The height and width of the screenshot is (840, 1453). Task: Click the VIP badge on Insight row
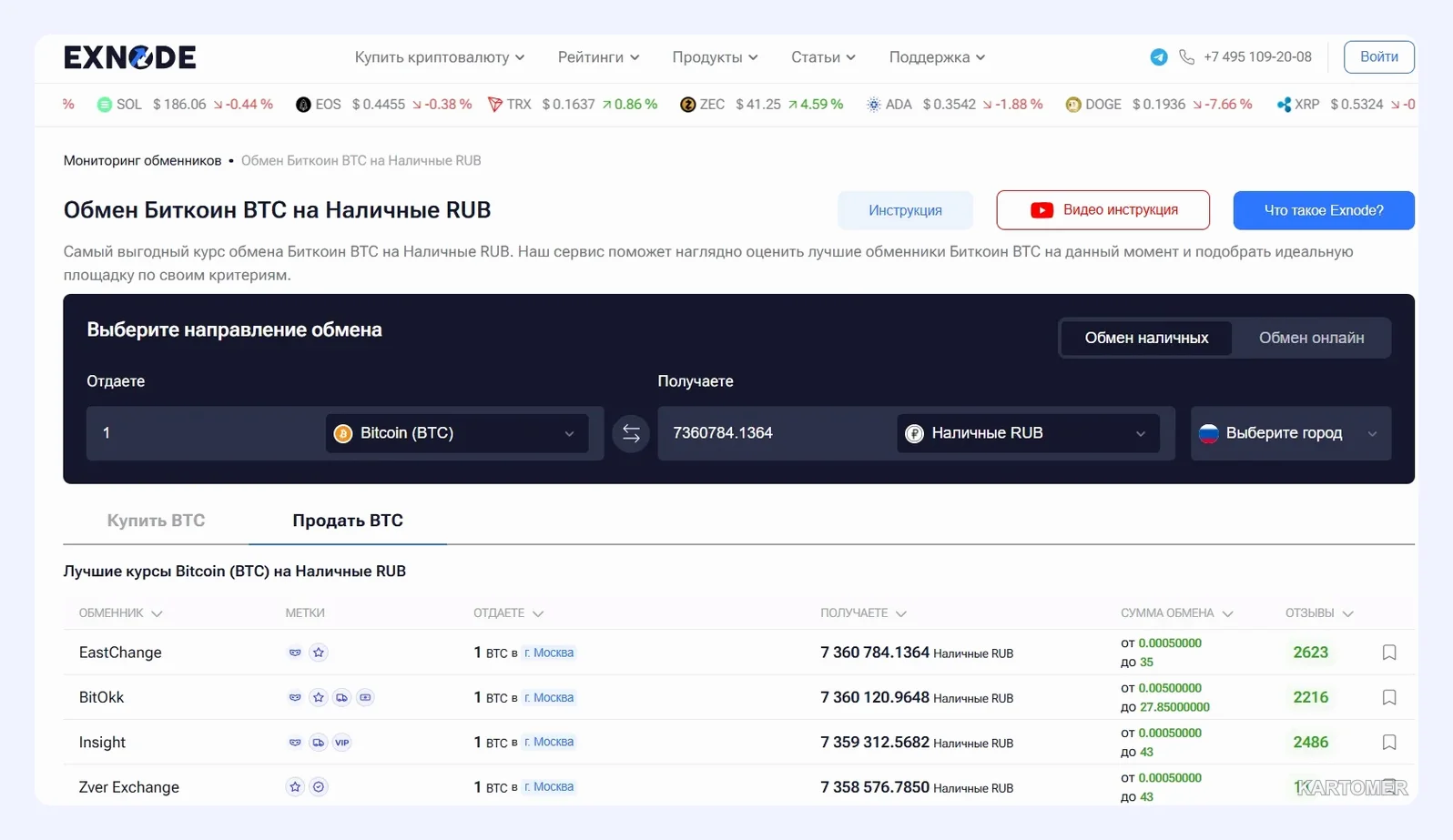[341, 743]
